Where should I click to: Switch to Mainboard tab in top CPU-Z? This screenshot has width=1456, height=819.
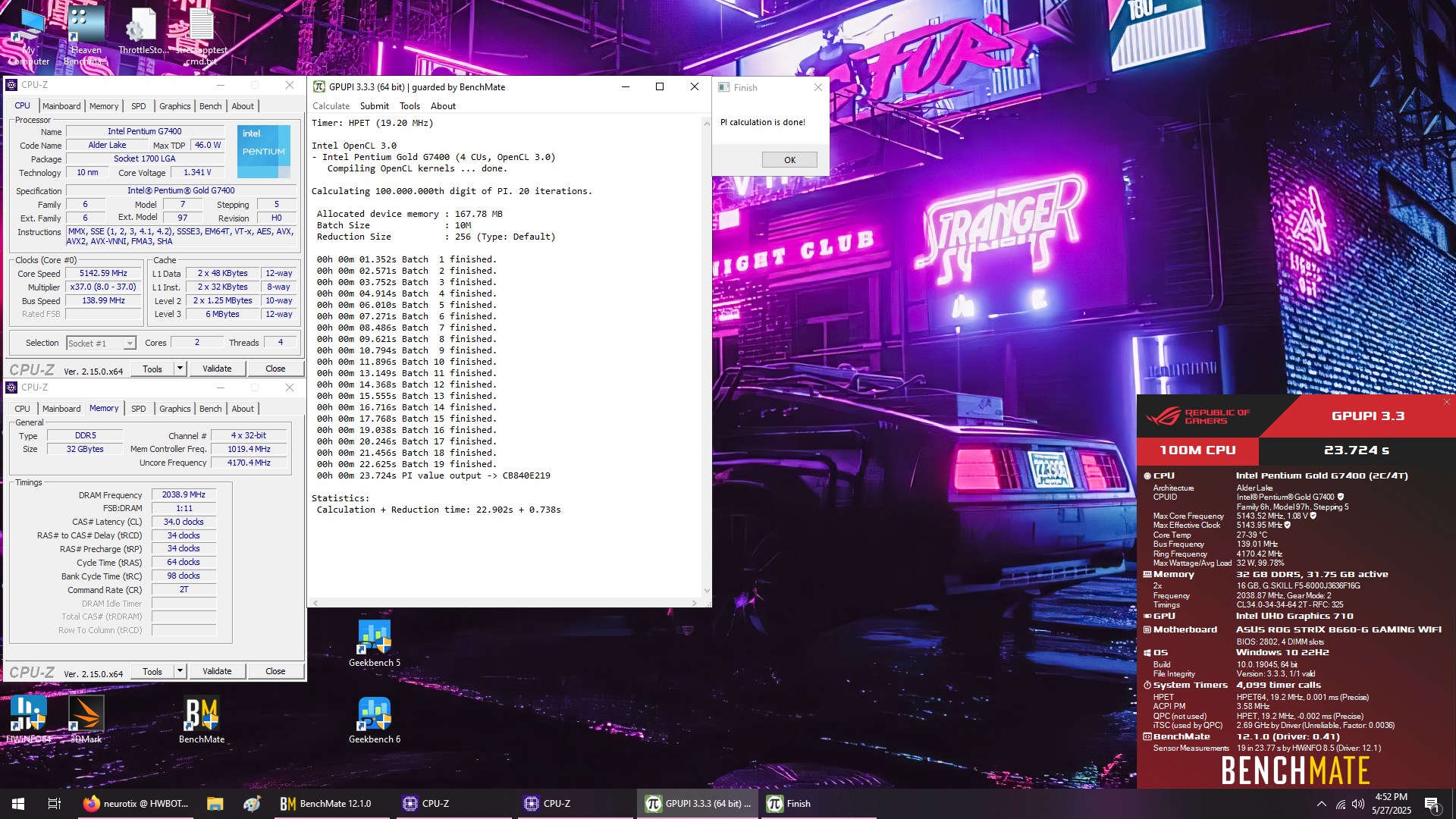[x=61, y=106]
